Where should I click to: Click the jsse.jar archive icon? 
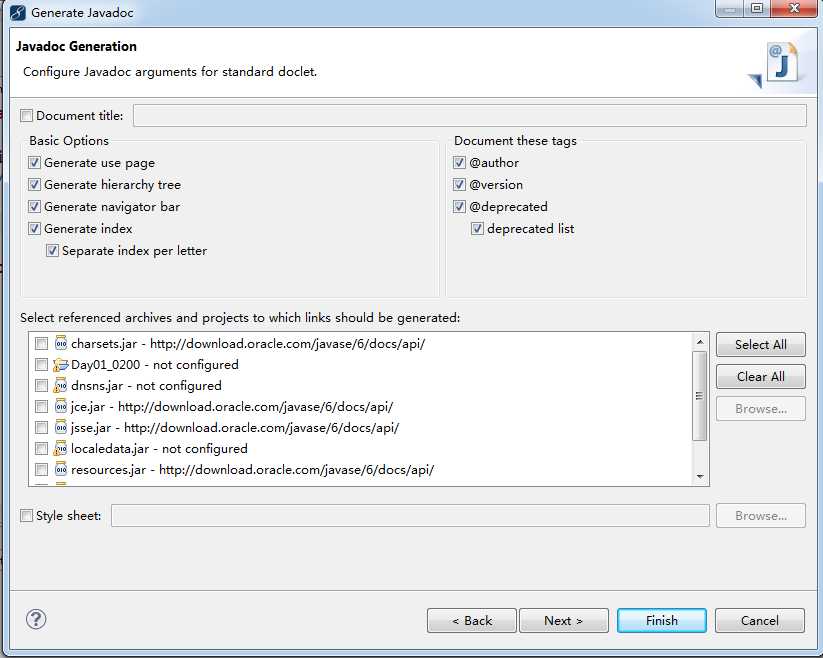point(61,427)
